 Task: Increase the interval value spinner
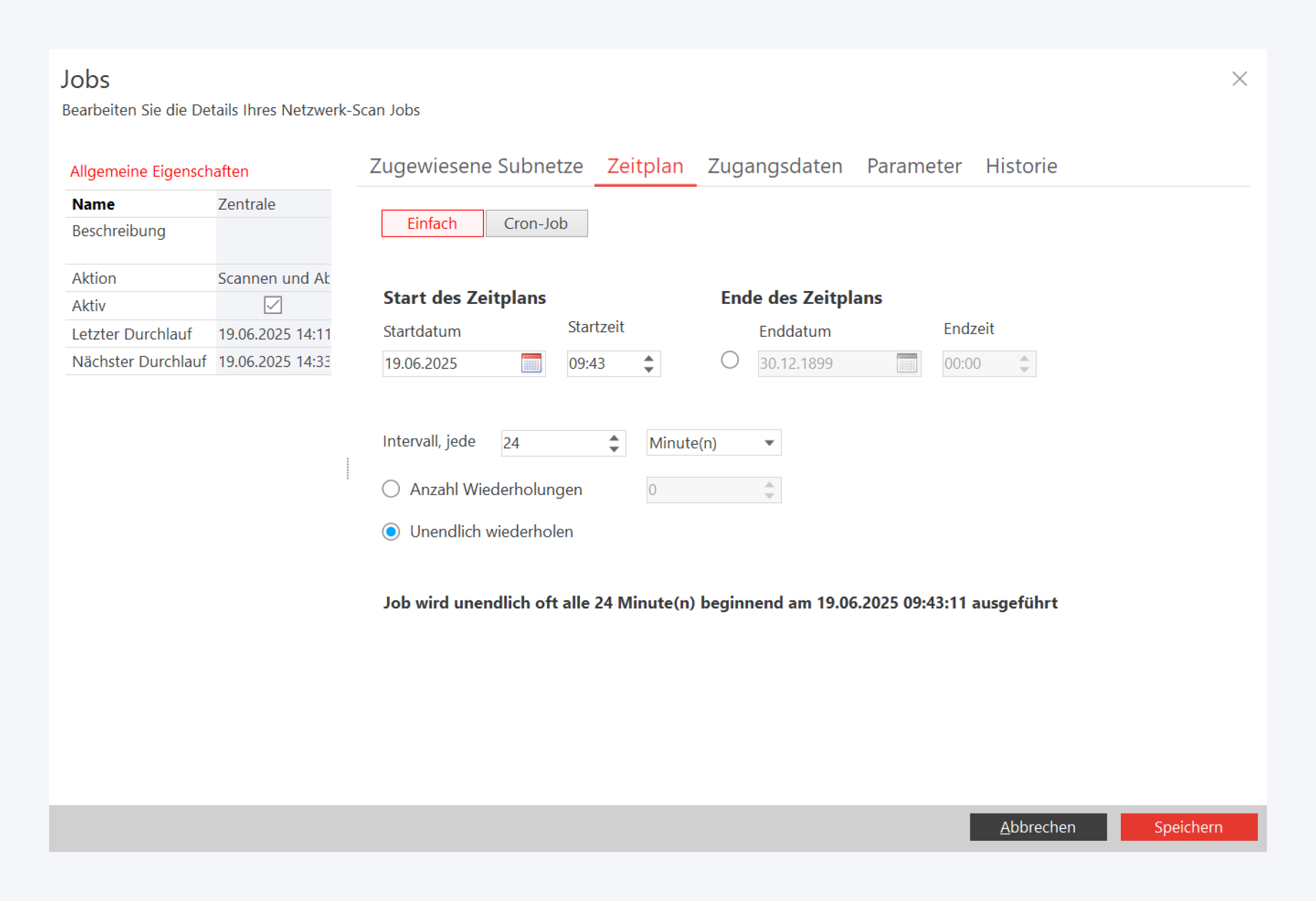pos(614,437)
